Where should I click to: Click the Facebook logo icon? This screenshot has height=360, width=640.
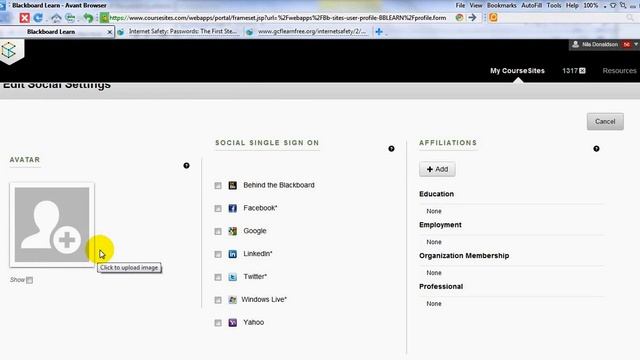tap(233, 208)
